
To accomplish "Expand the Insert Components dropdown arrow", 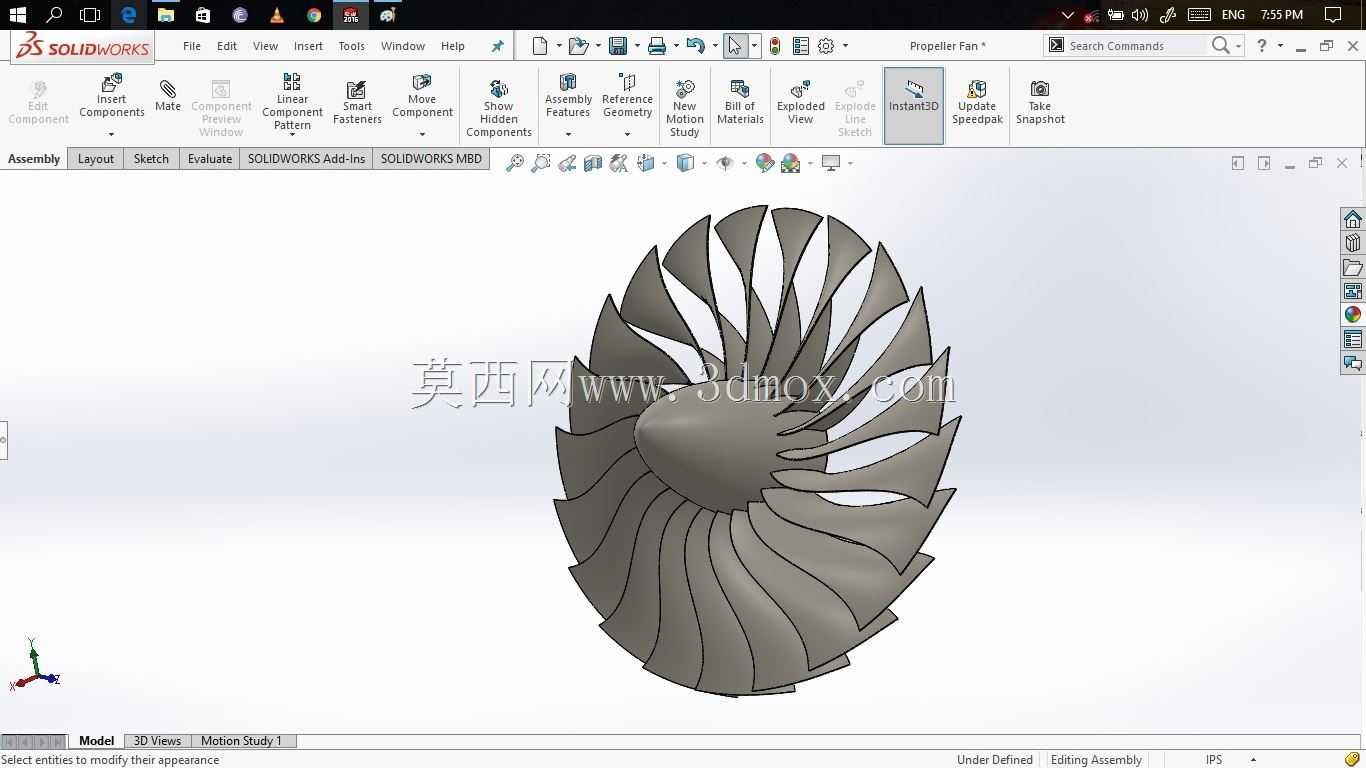I will [x=111, y=134].
